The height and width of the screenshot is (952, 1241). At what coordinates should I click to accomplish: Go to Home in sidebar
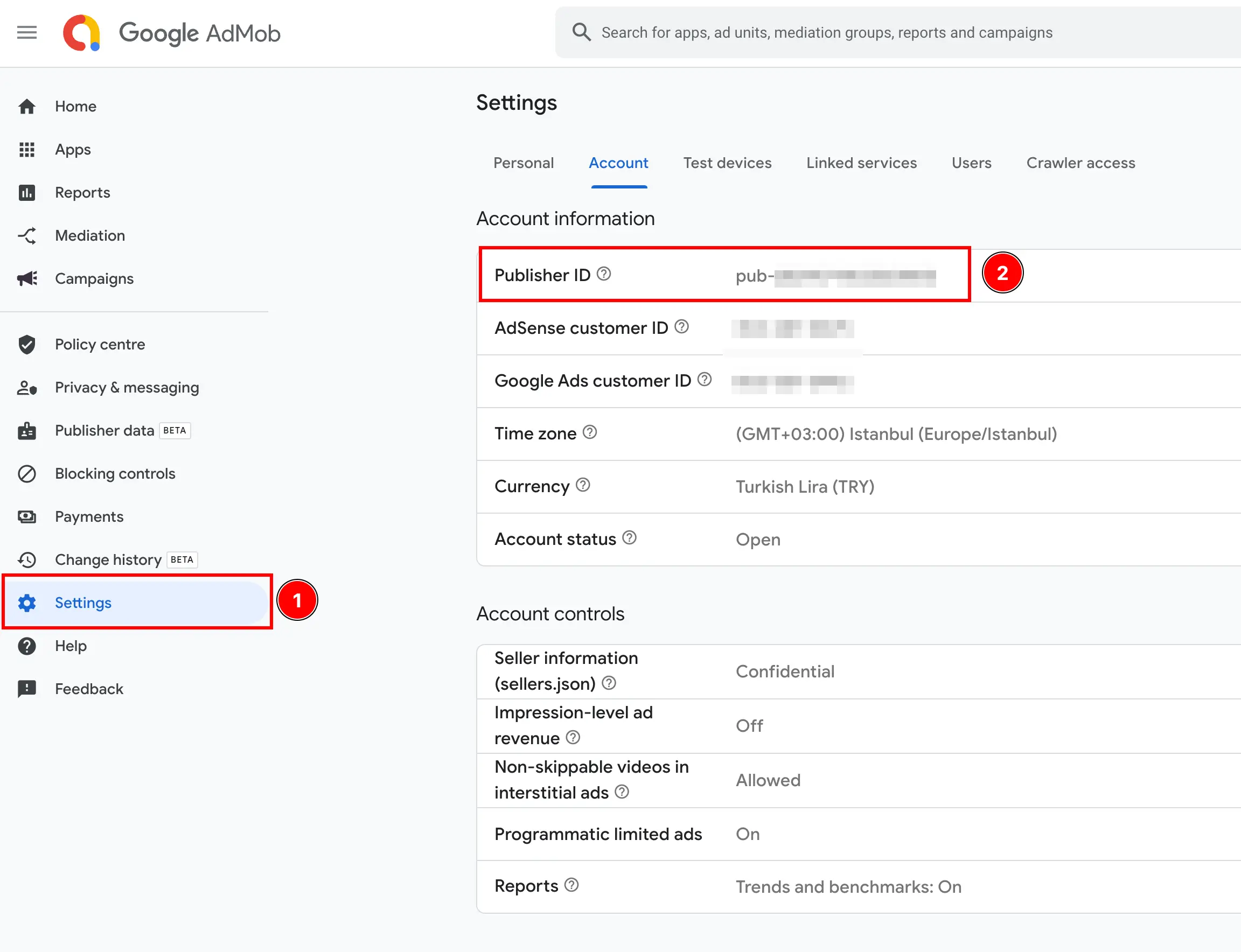click(x=75, y=107)
